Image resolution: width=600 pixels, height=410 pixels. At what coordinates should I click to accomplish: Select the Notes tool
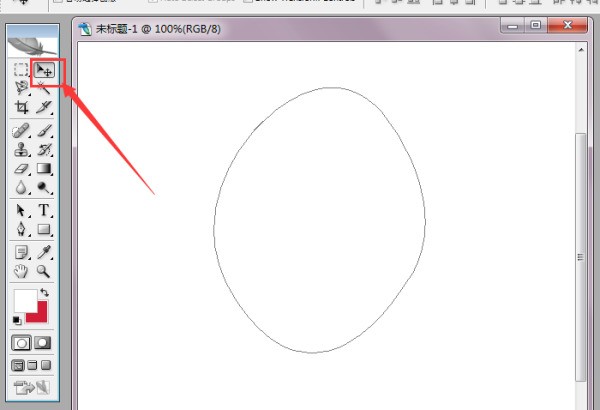point(21,253)
